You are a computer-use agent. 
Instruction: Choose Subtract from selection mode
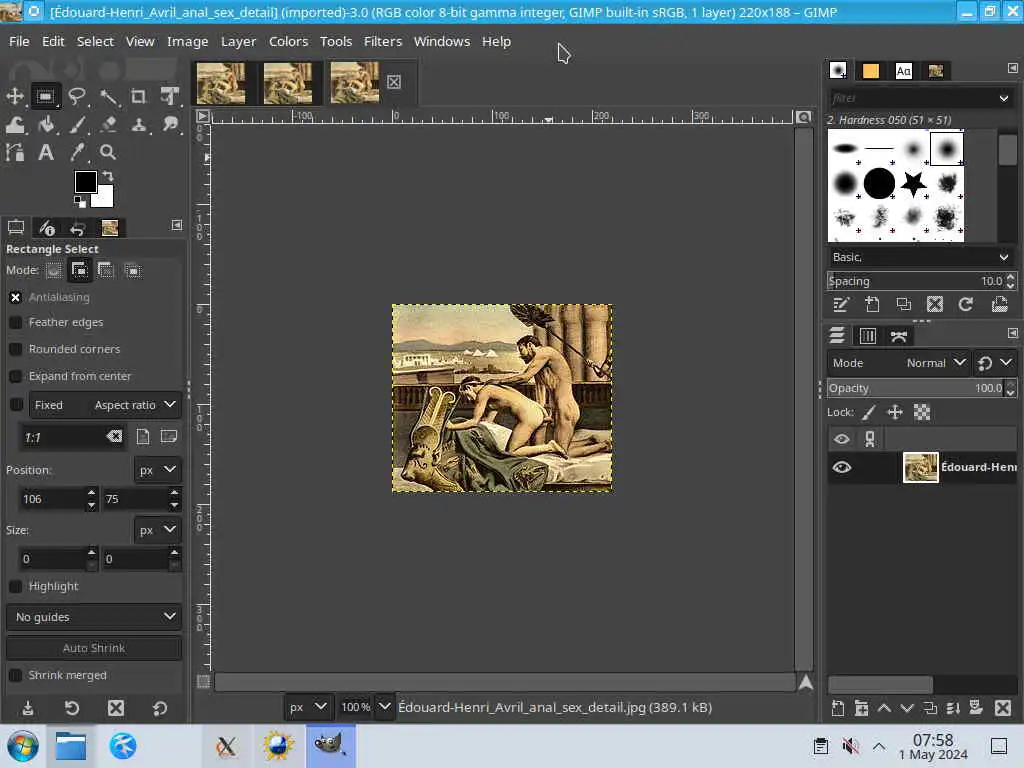106,270
